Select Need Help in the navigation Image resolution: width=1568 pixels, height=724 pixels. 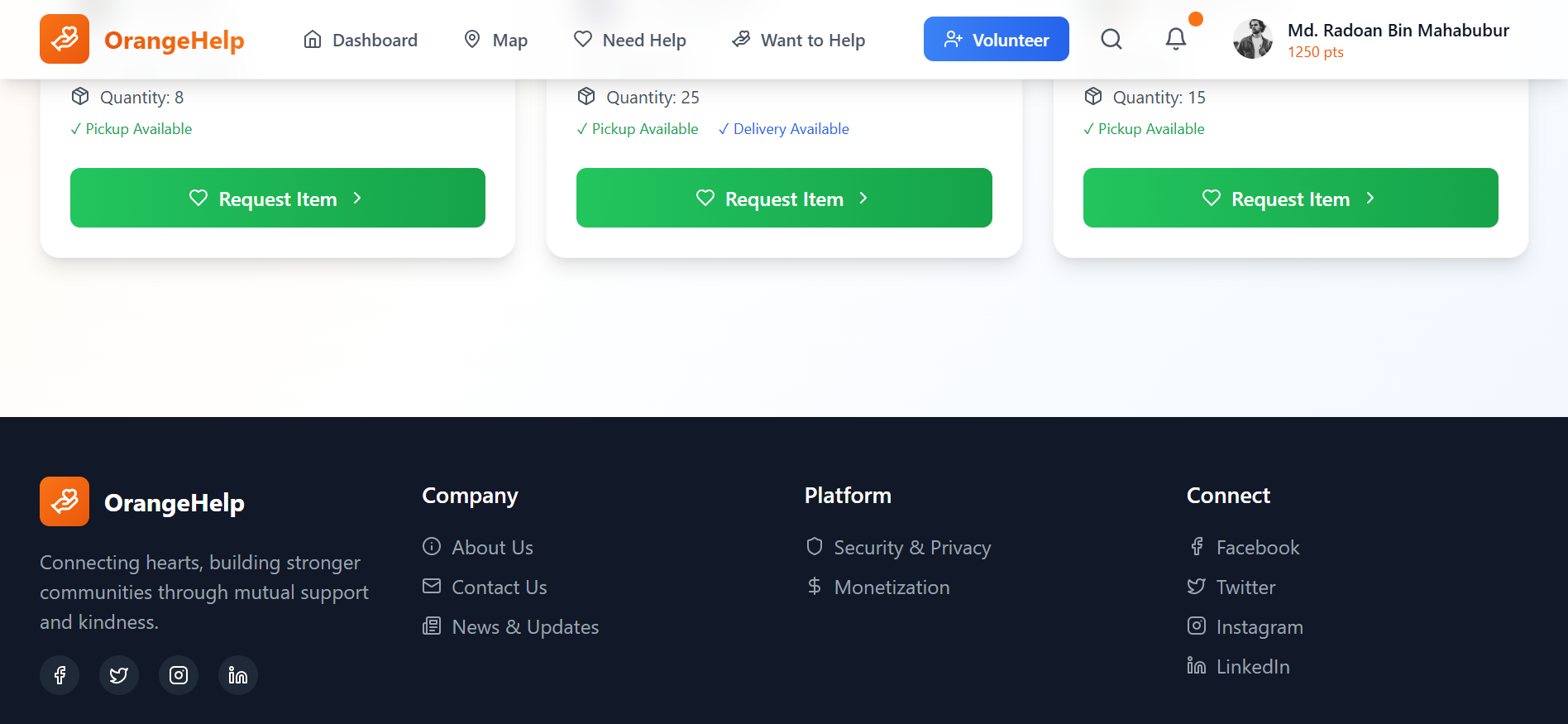pos(630,40)
